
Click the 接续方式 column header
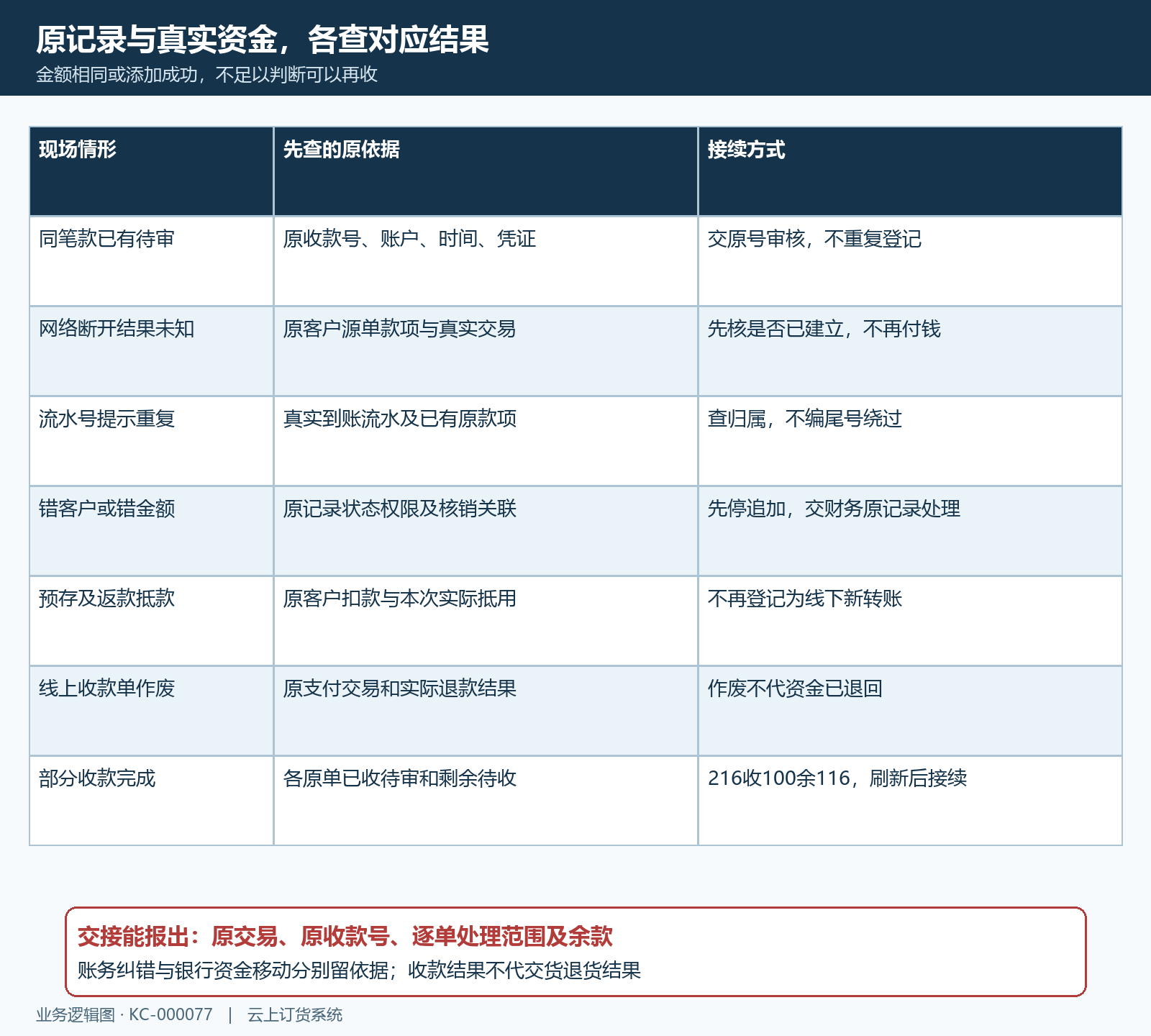coord(910,171)
